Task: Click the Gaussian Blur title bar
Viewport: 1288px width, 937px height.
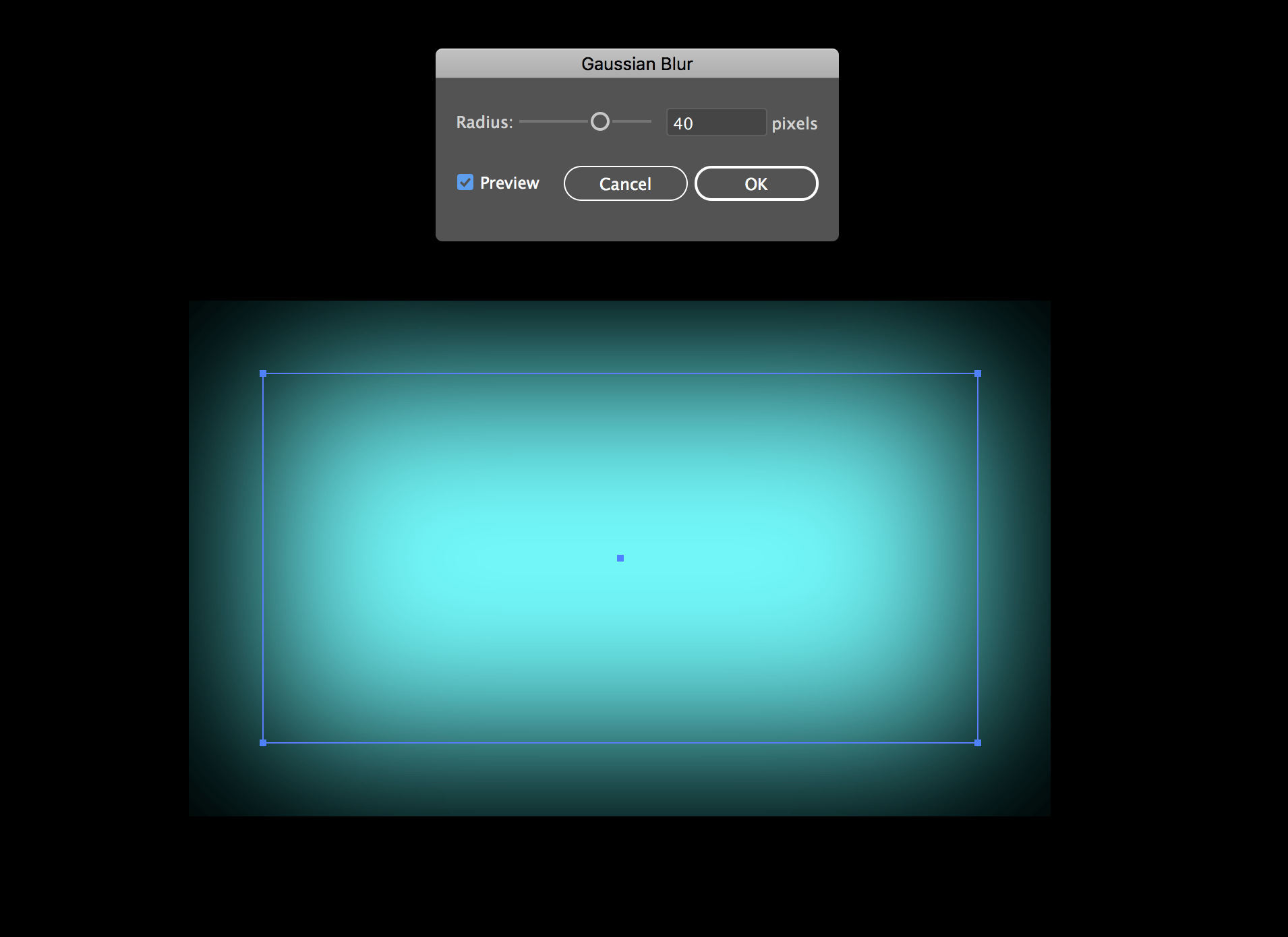Action: [637, 63]
